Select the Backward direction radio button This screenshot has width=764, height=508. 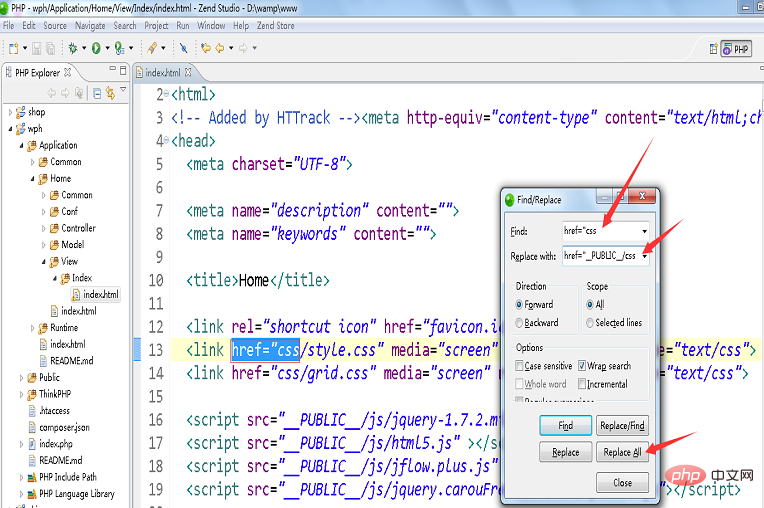[x=519, y=322]
